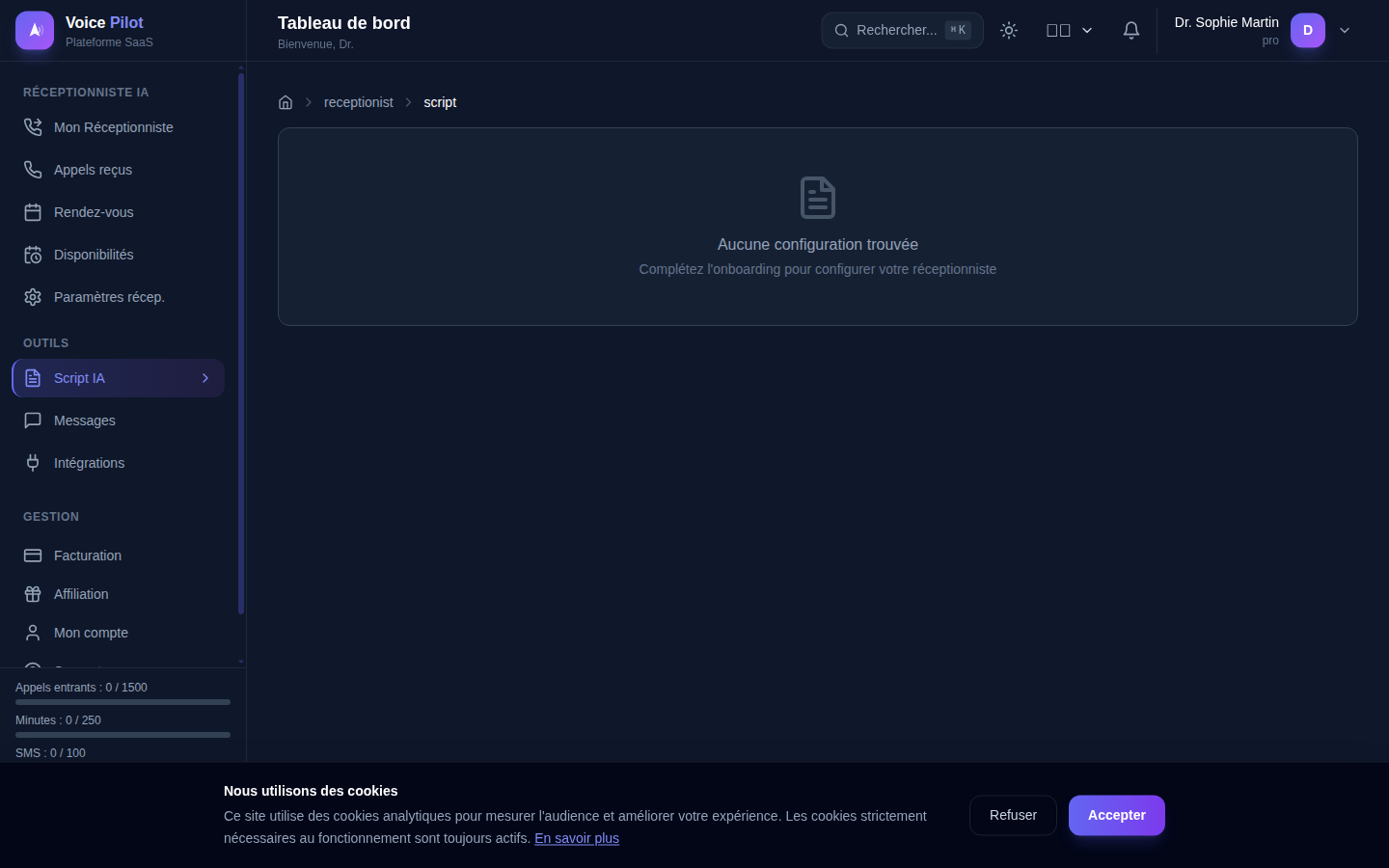Focus the Rechercher search field
Screen dimensions: 1389x868
902,30
